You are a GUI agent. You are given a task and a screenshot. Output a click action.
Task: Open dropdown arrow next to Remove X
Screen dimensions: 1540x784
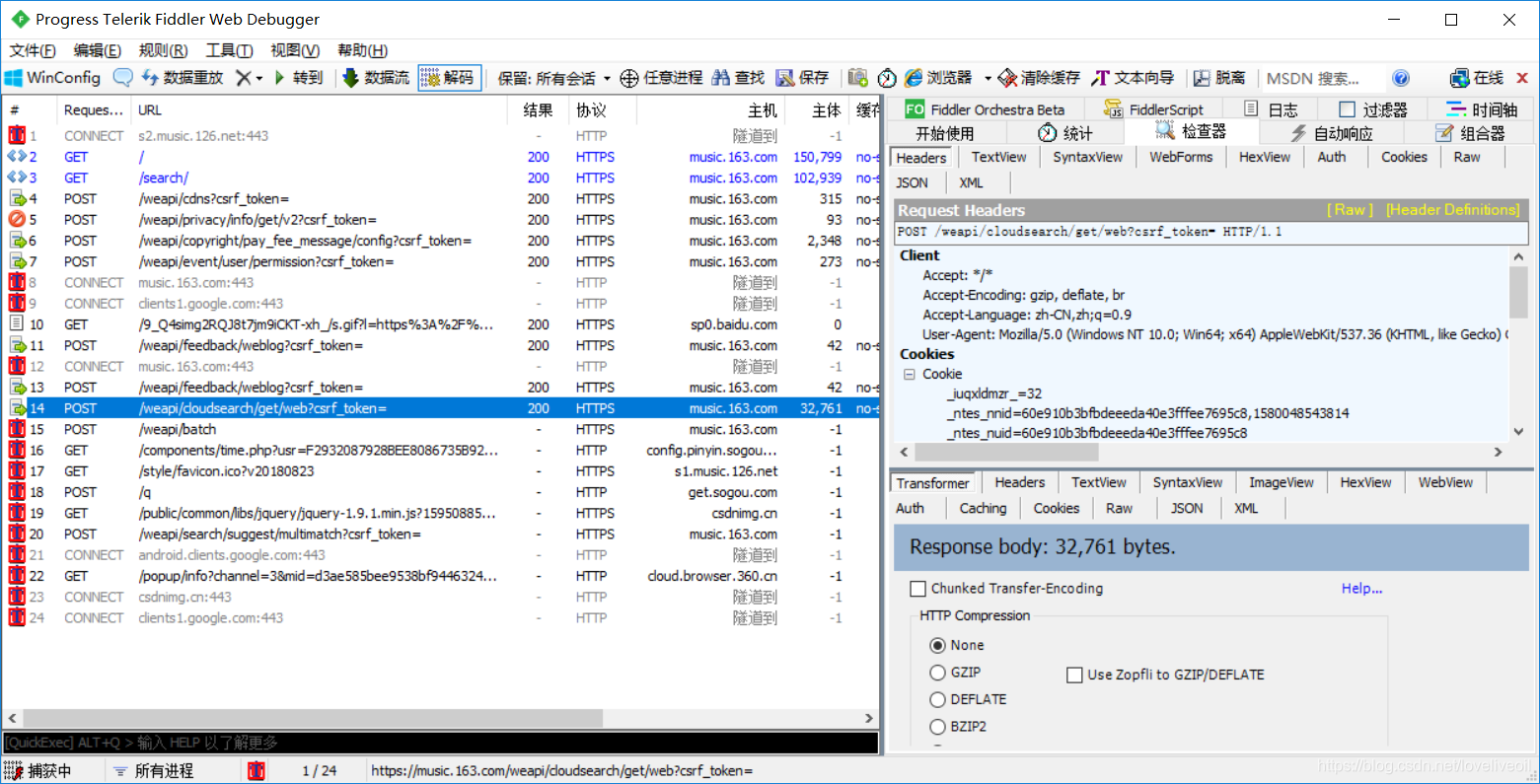tap(259, 78)
